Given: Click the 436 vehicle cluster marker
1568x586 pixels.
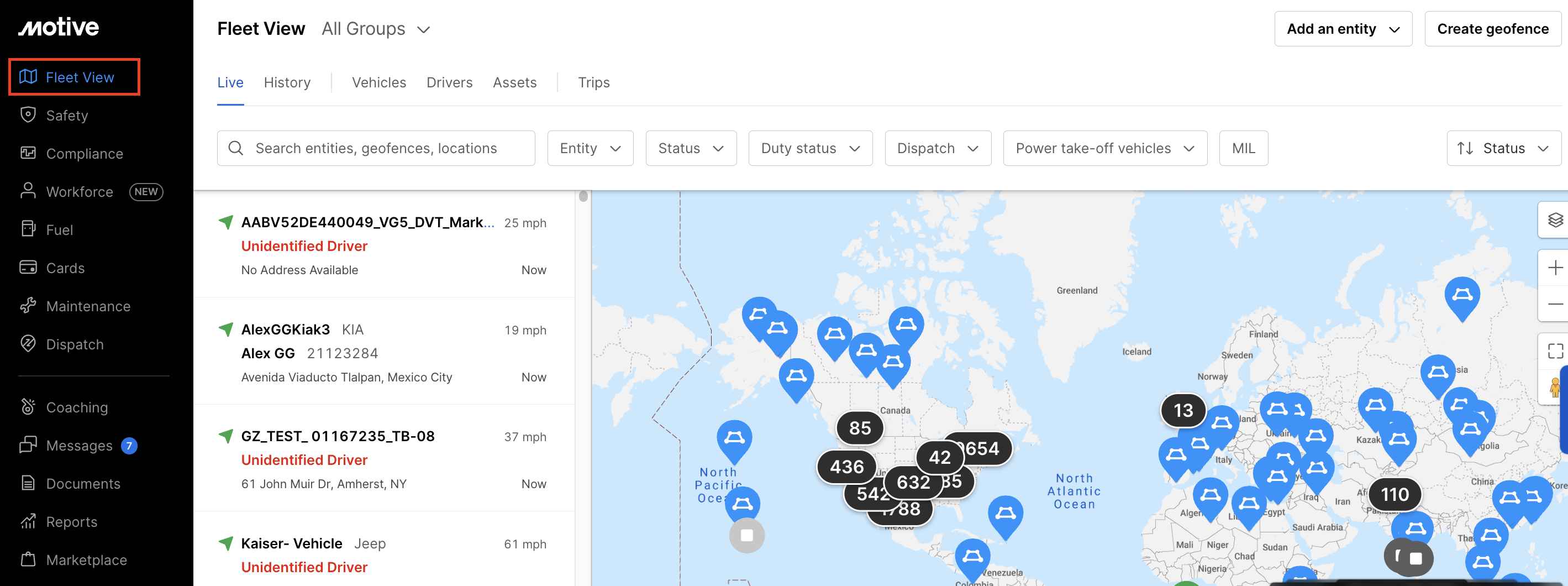Looking at the screenshot, I should (846, 467).
